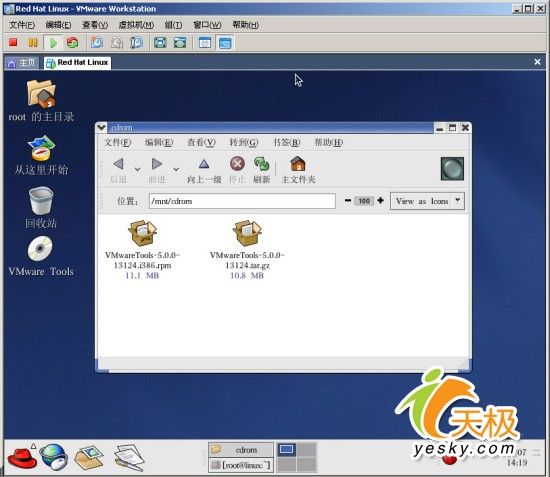Open VMware 帮助(H) menu
550x477 pixels.
[x=246, y=25]
